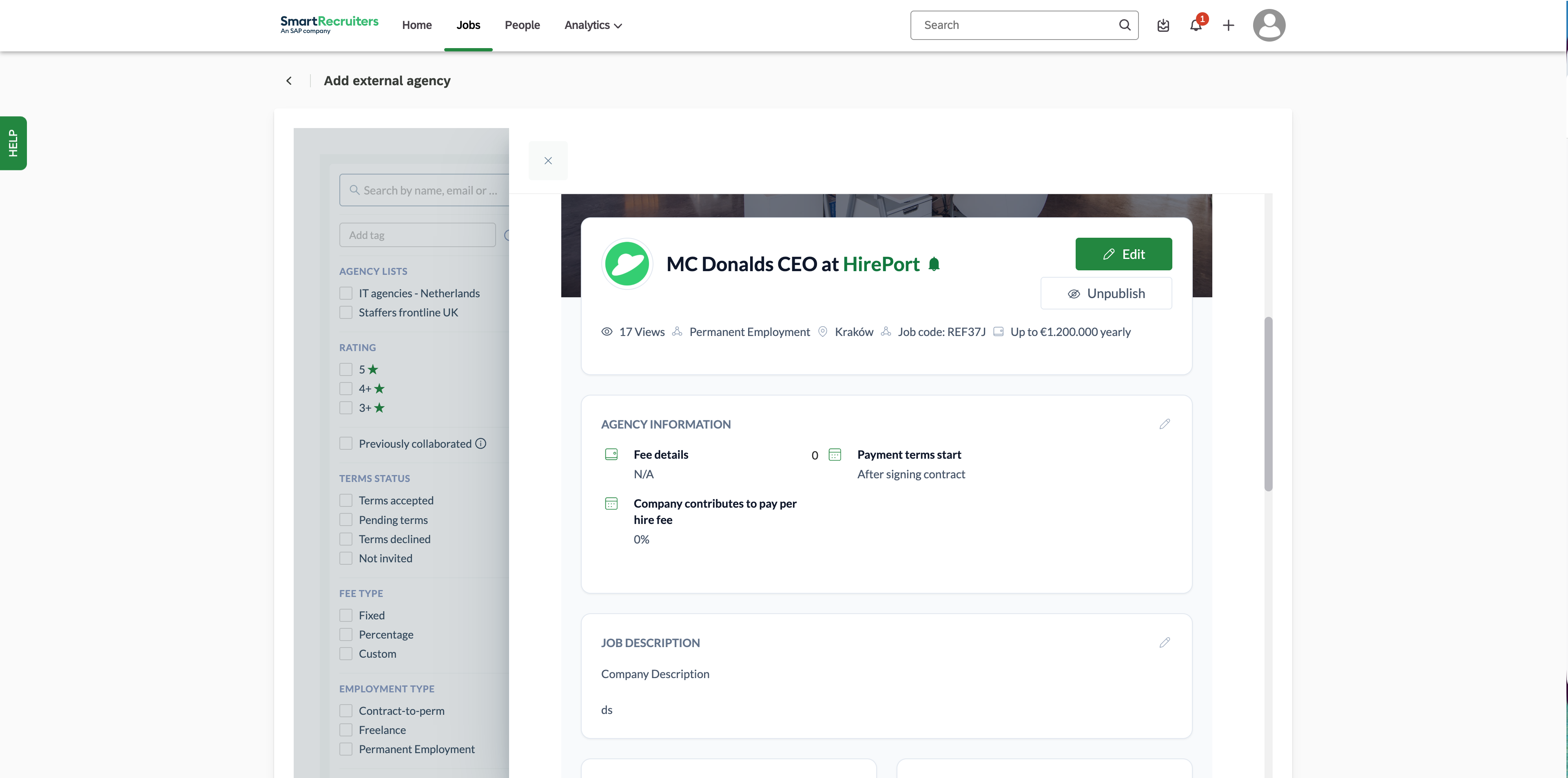Enable Previously collaborated filter

point(346,444)
